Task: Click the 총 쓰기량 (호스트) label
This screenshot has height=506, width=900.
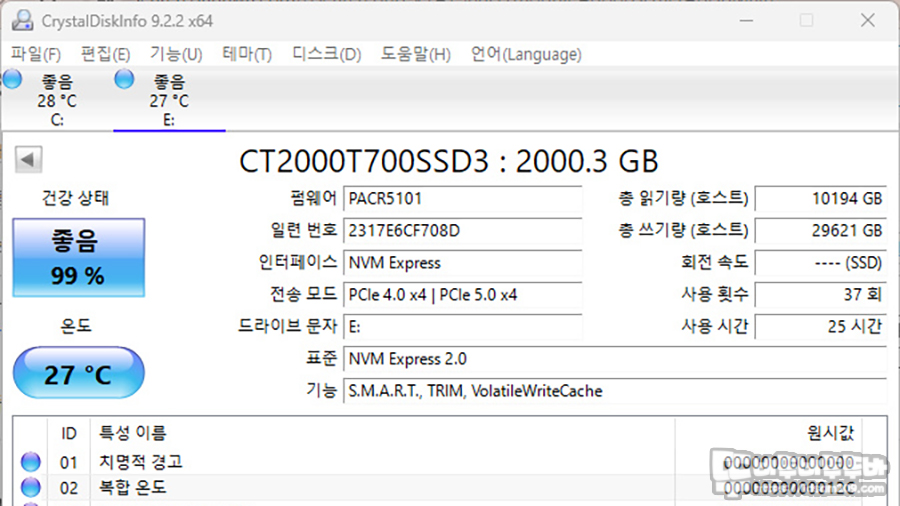Action: pyautogui.click(x=683, y=230)
